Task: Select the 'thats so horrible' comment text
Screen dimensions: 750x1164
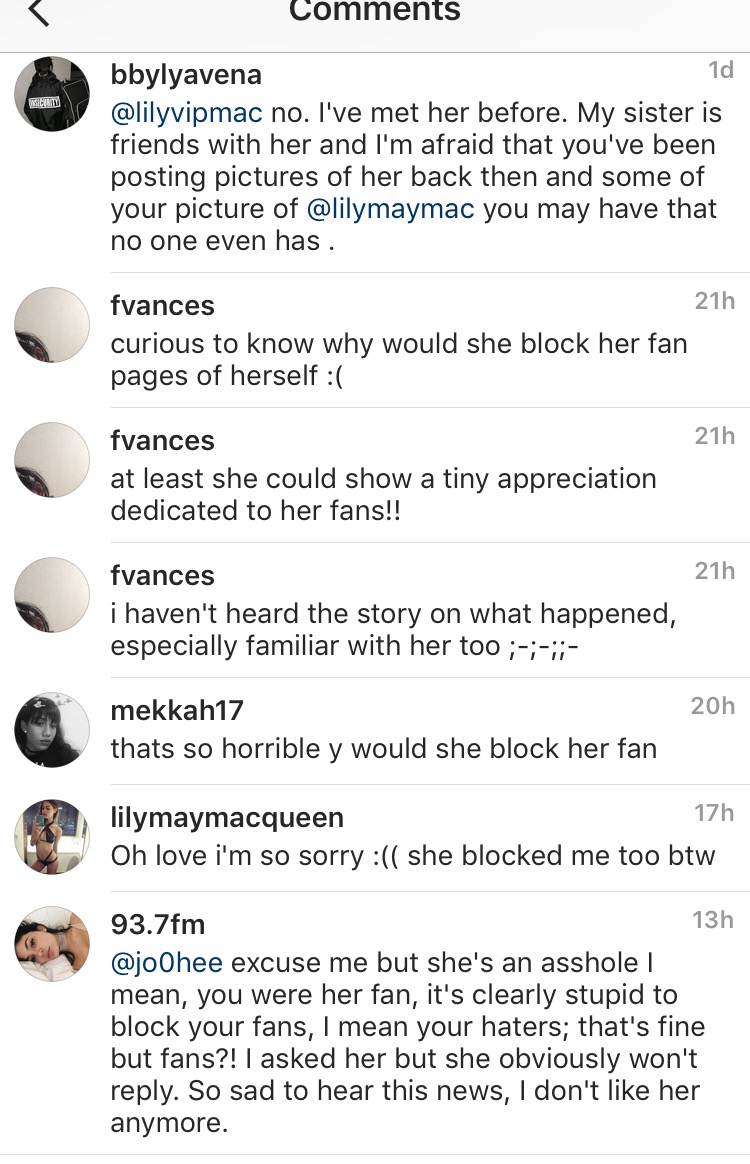Action: pos(383,748)
